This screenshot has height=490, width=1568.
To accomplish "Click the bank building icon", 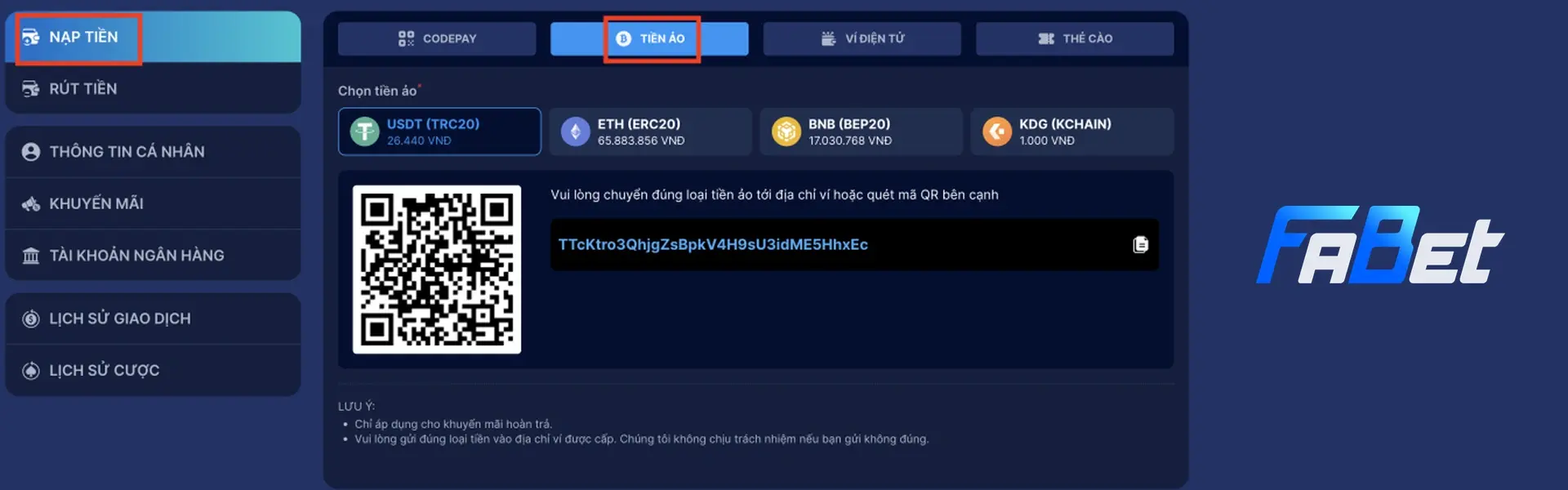I will pyautogui.click(x=31, y=256).
